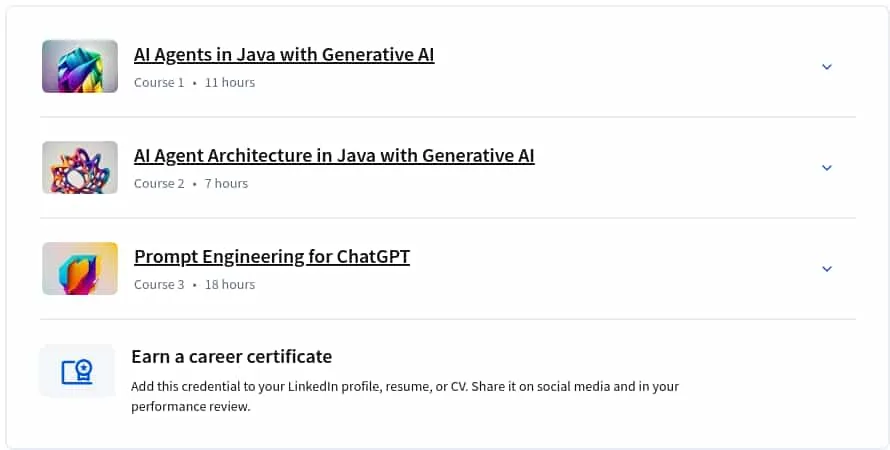Image resolution: width=890 pixels, height=450 pixels.
Task: Expand the AI Agents in Java course chevron
Action: (826, 66)
